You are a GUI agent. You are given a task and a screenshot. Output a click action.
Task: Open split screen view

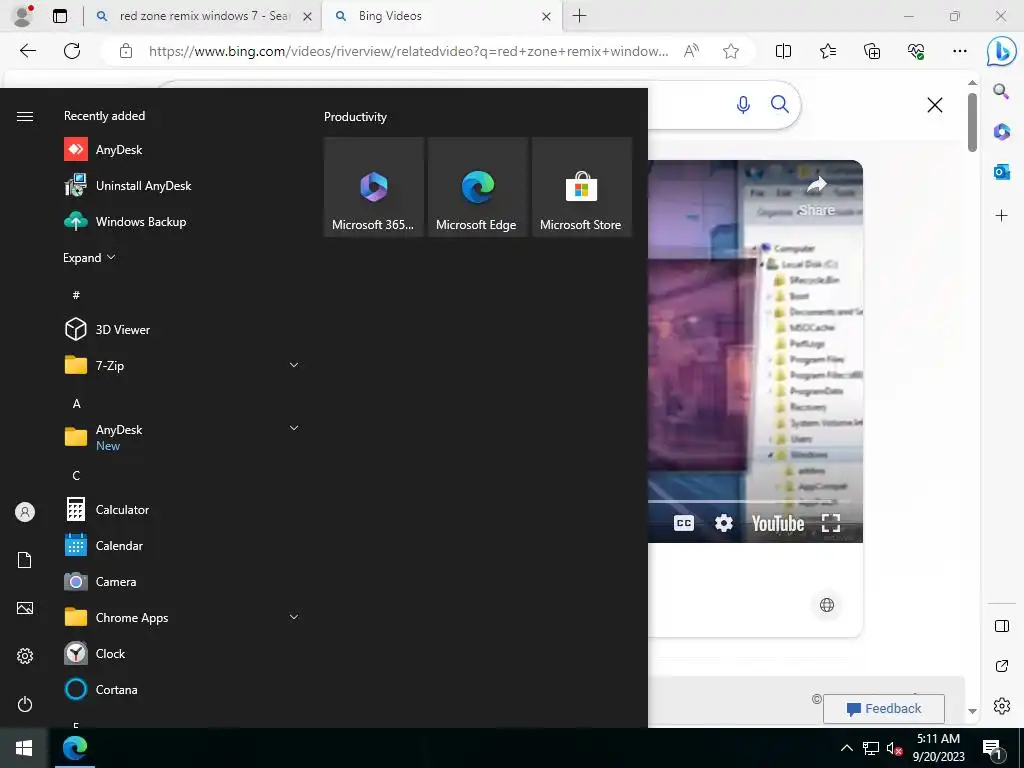[x=783, y=51]
